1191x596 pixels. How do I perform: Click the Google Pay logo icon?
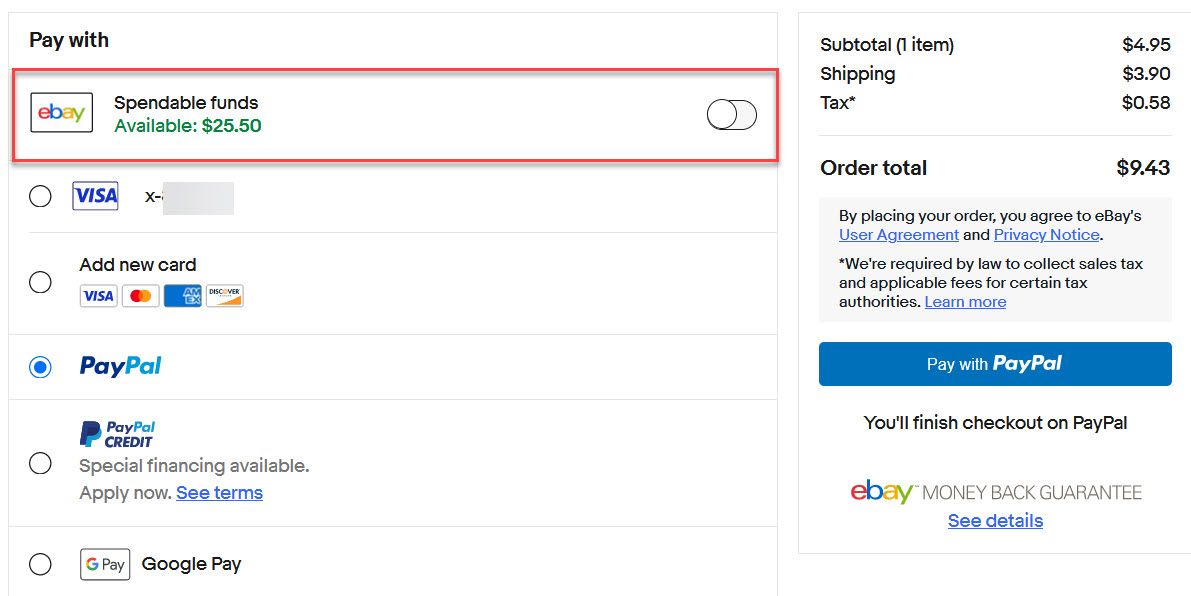pyautogui.click(x=105, y=564)
